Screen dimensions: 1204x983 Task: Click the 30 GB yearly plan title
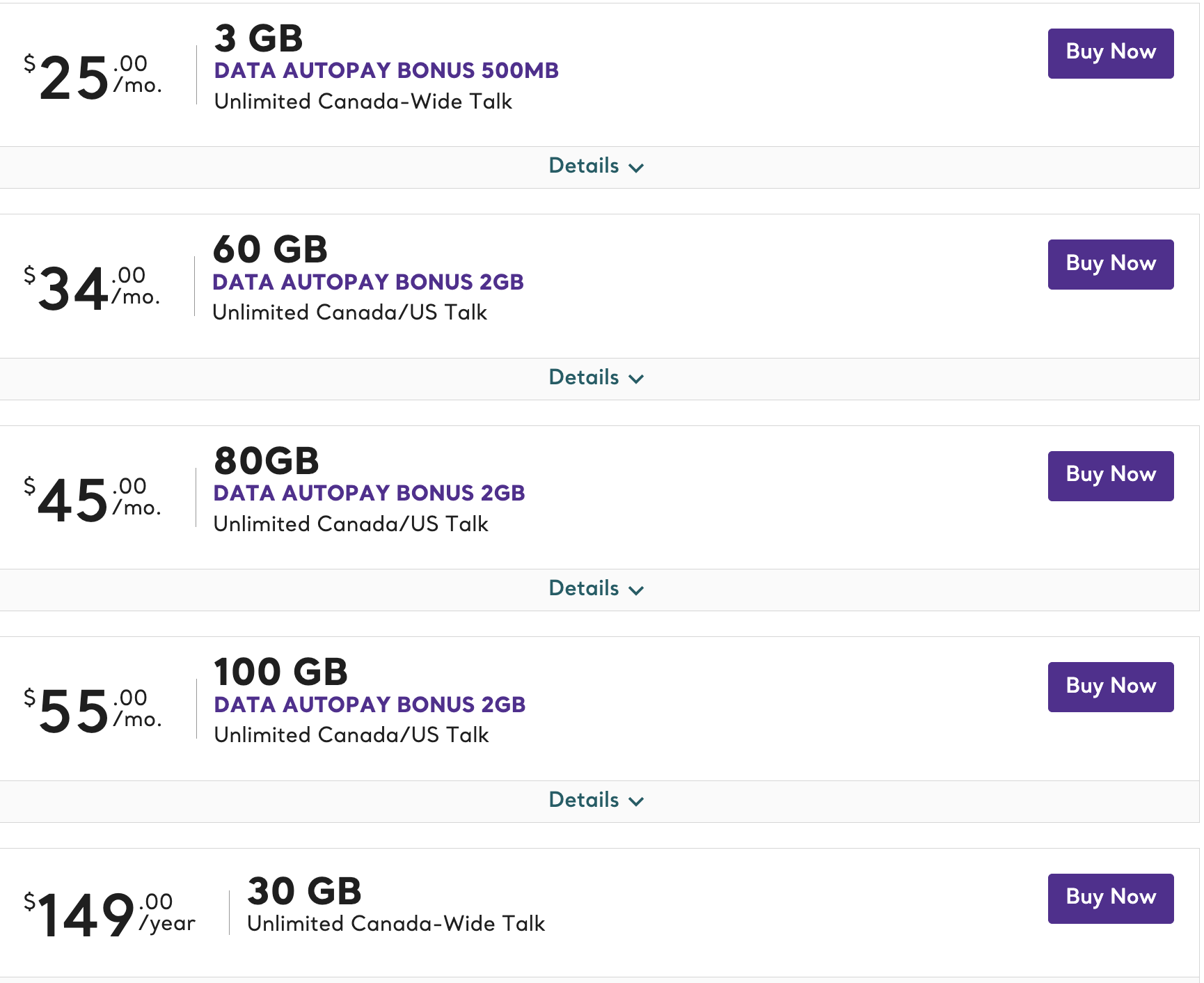[x=304, y=890]
